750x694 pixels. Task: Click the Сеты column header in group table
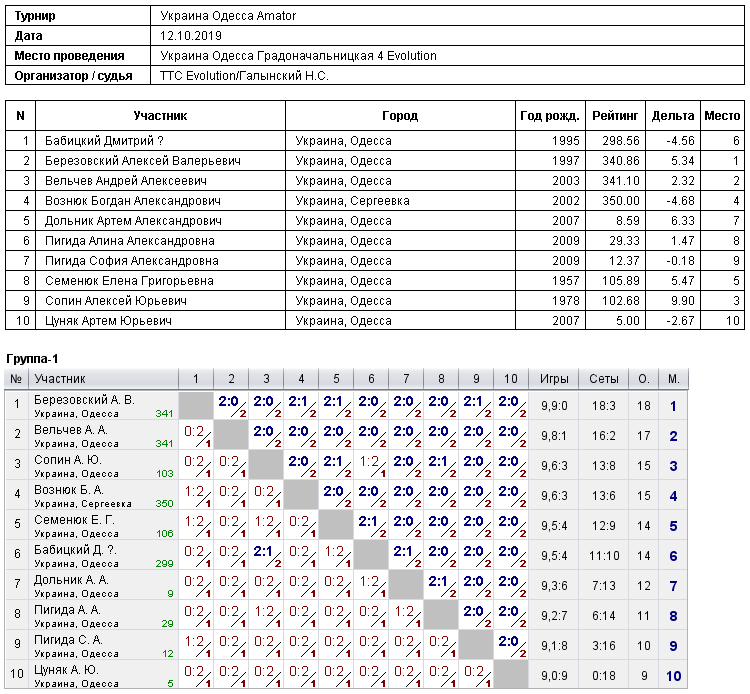click(x=604, y=379)
